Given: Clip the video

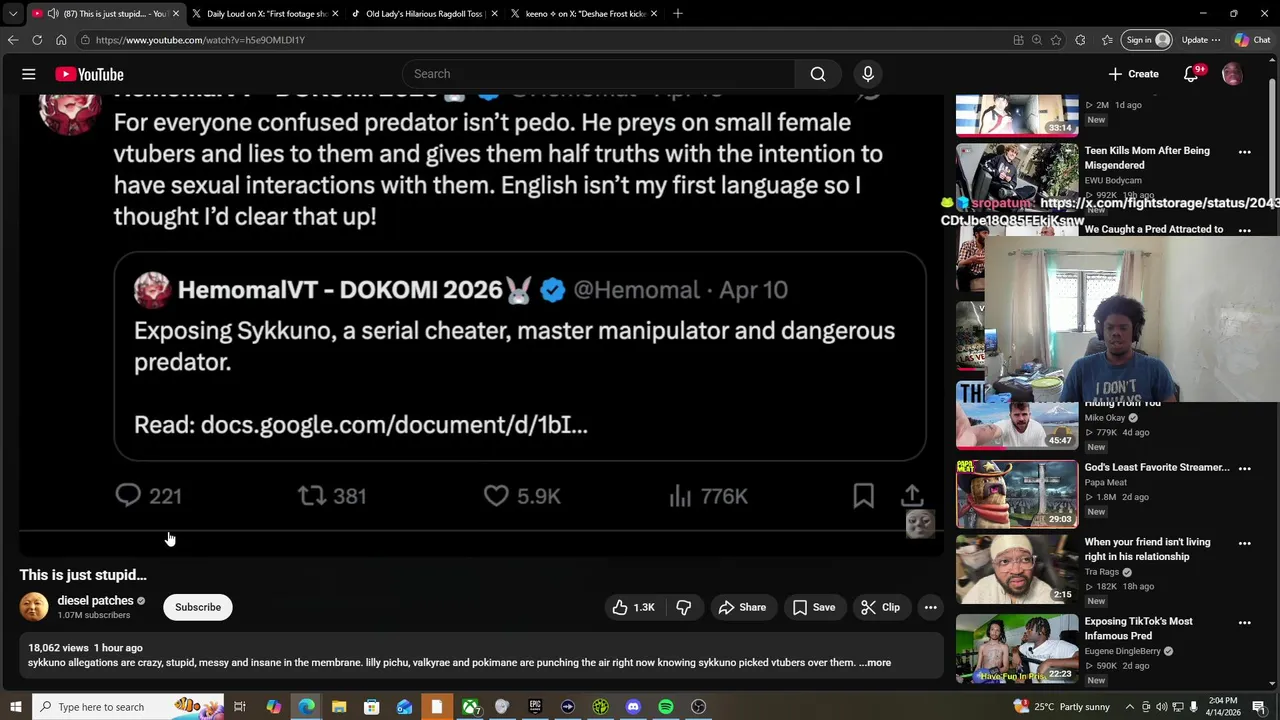Looking at the screenshot, I should pyautogui.click(x=880, y=607).
